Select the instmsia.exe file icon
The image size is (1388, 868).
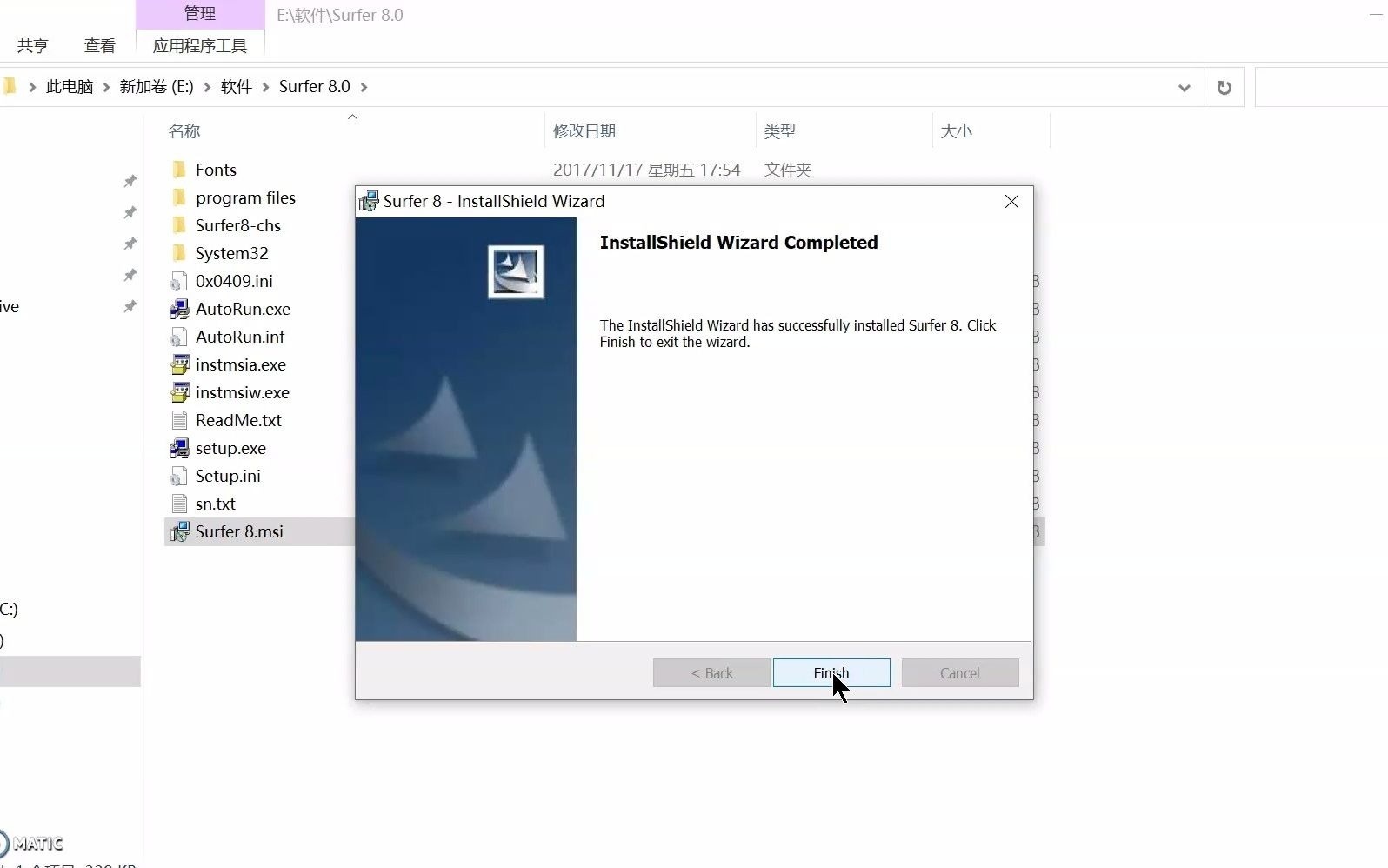(179, 364)
